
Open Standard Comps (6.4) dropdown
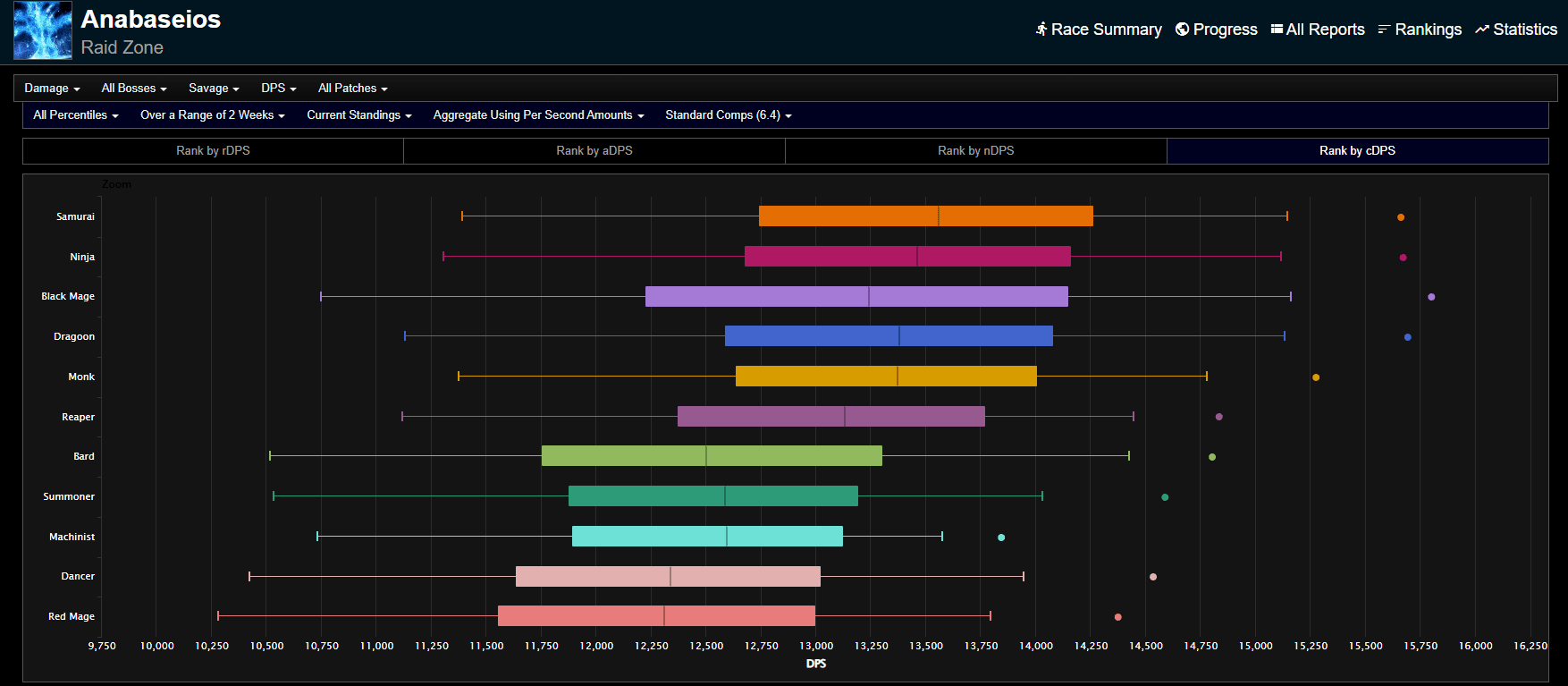728,115
